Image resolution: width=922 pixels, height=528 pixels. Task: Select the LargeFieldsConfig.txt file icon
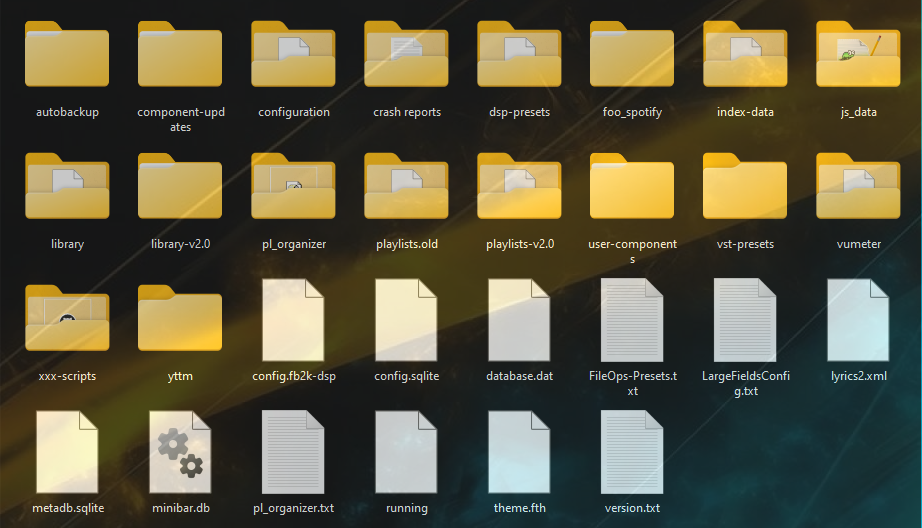(x=745, y=320)
